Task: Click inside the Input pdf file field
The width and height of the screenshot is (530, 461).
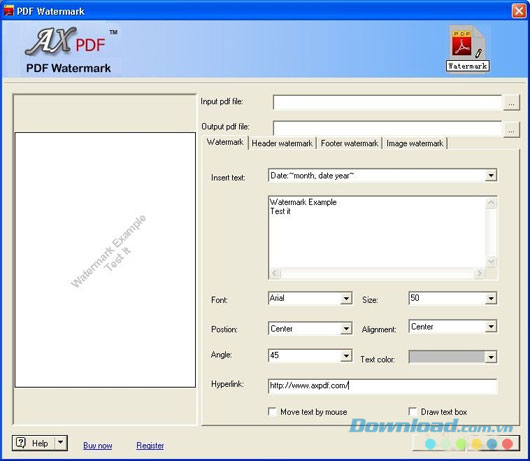Action: [x=387, y=103]
